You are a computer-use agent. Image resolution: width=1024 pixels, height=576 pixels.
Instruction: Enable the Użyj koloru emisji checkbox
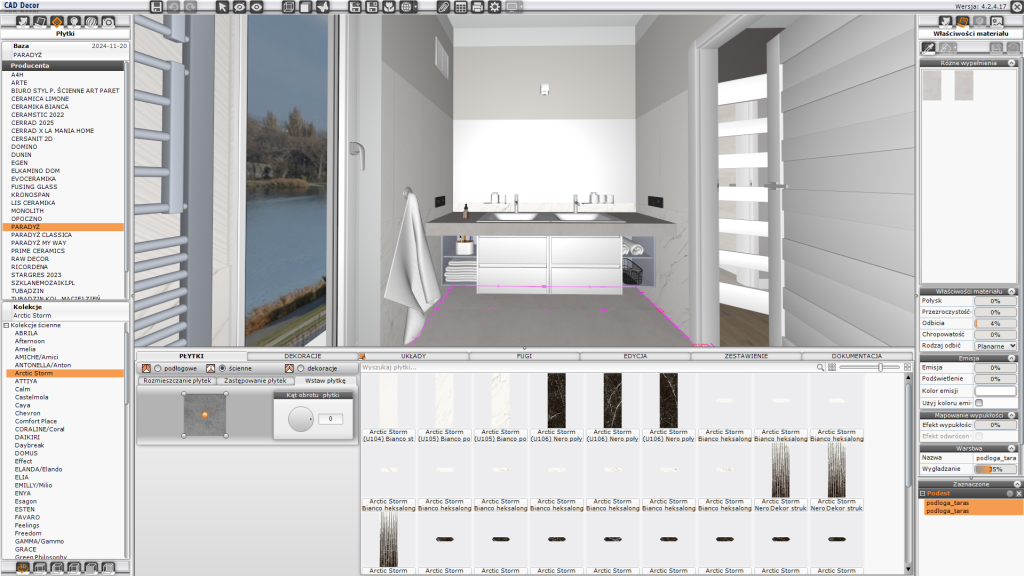[x=979, y=402]
